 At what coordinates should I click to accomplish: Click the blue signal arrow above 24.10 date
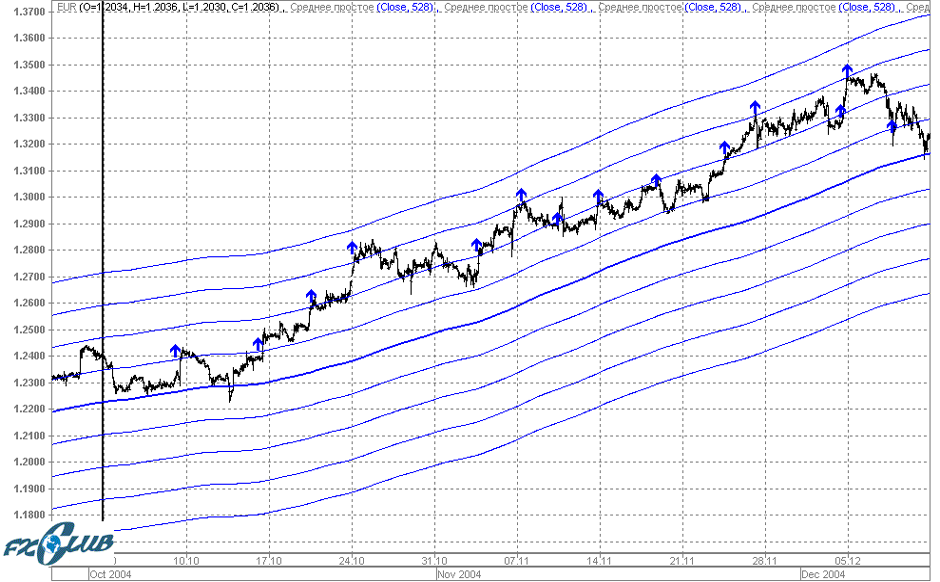(352, 249)
